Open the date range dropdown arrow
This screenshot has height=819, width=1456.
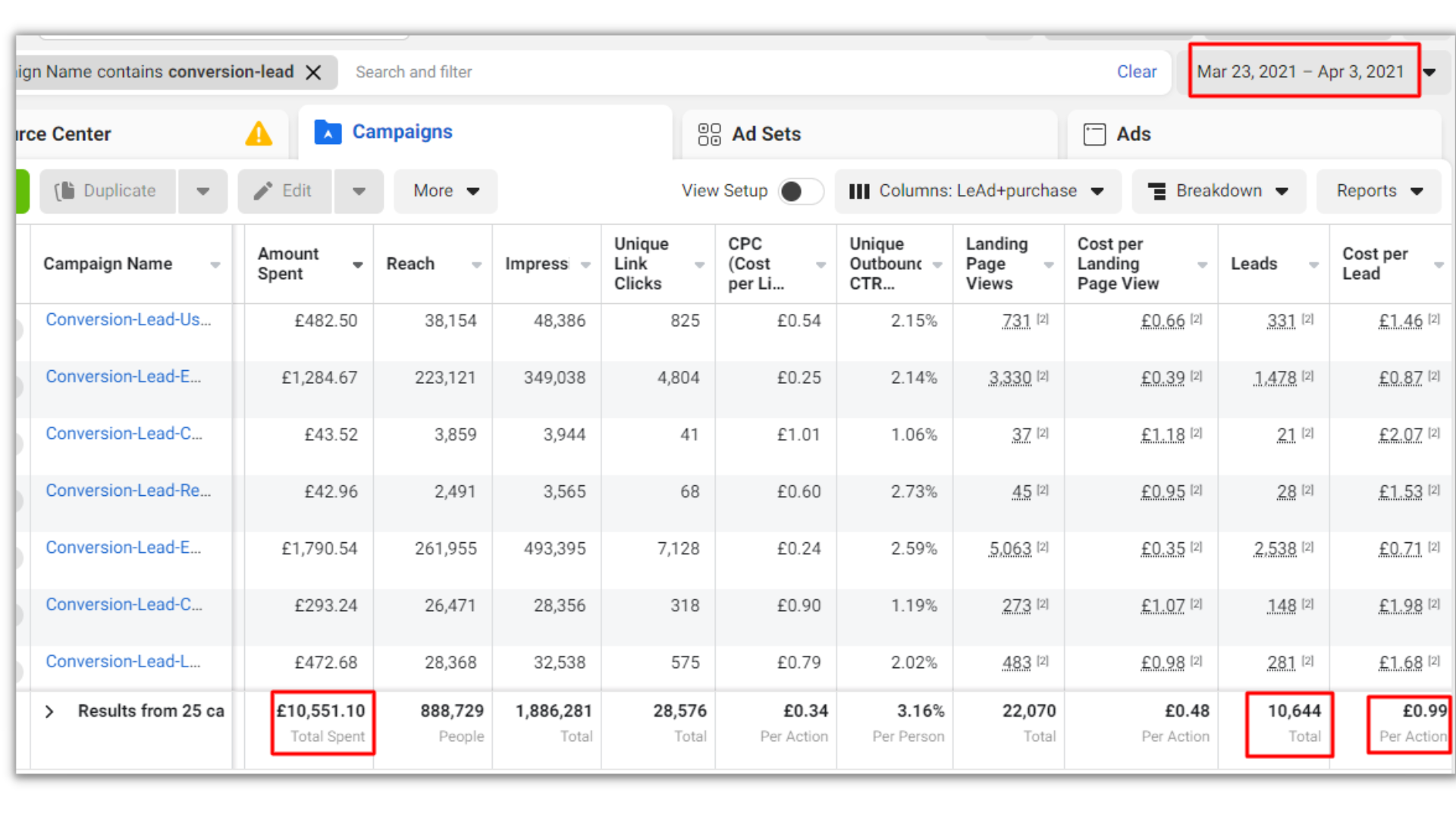(x=1429, y=72)
